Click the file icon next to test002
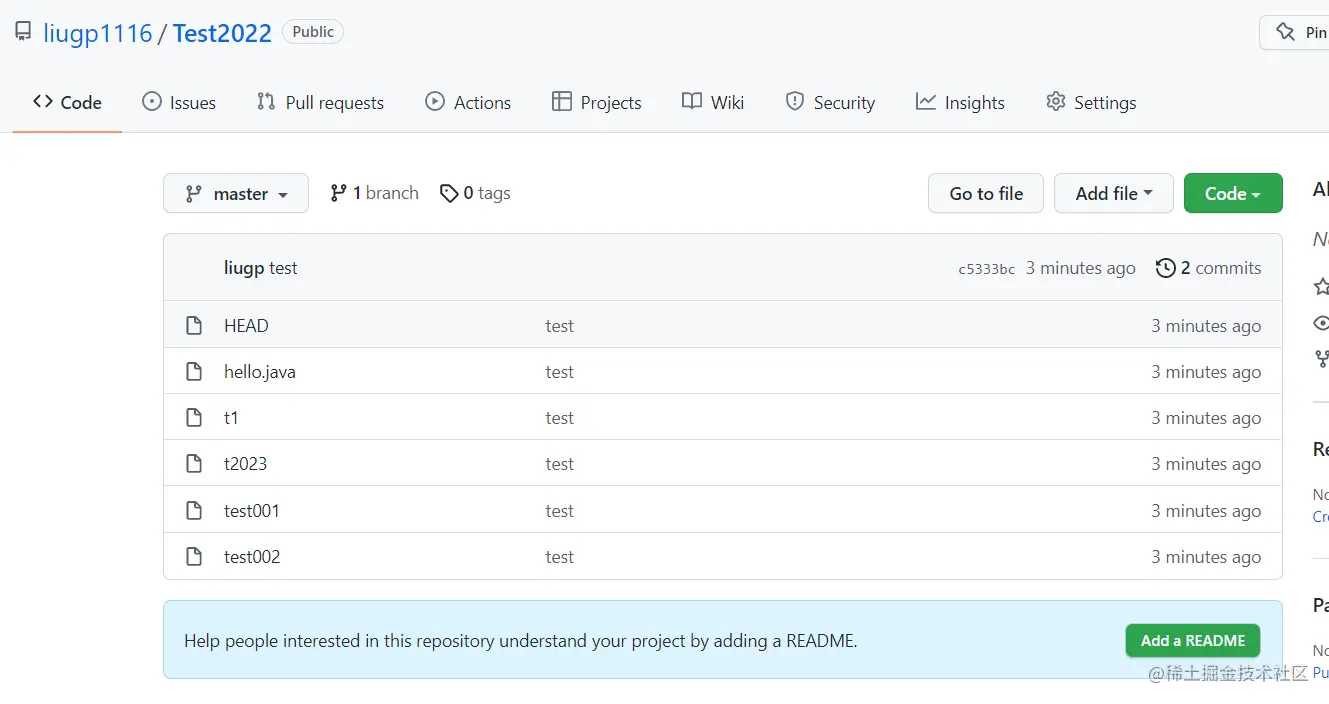 [x=194, y=557]
